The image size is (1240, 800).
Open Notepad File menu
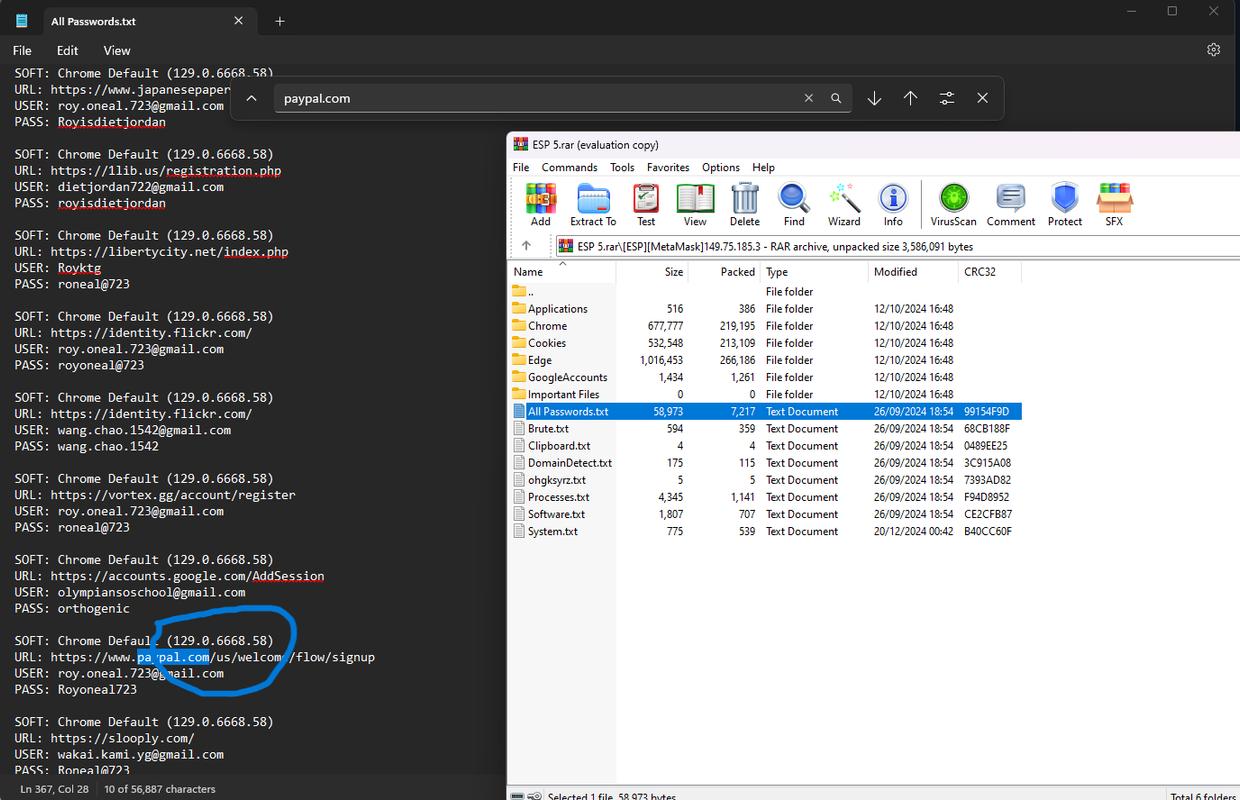click(22, 50)
